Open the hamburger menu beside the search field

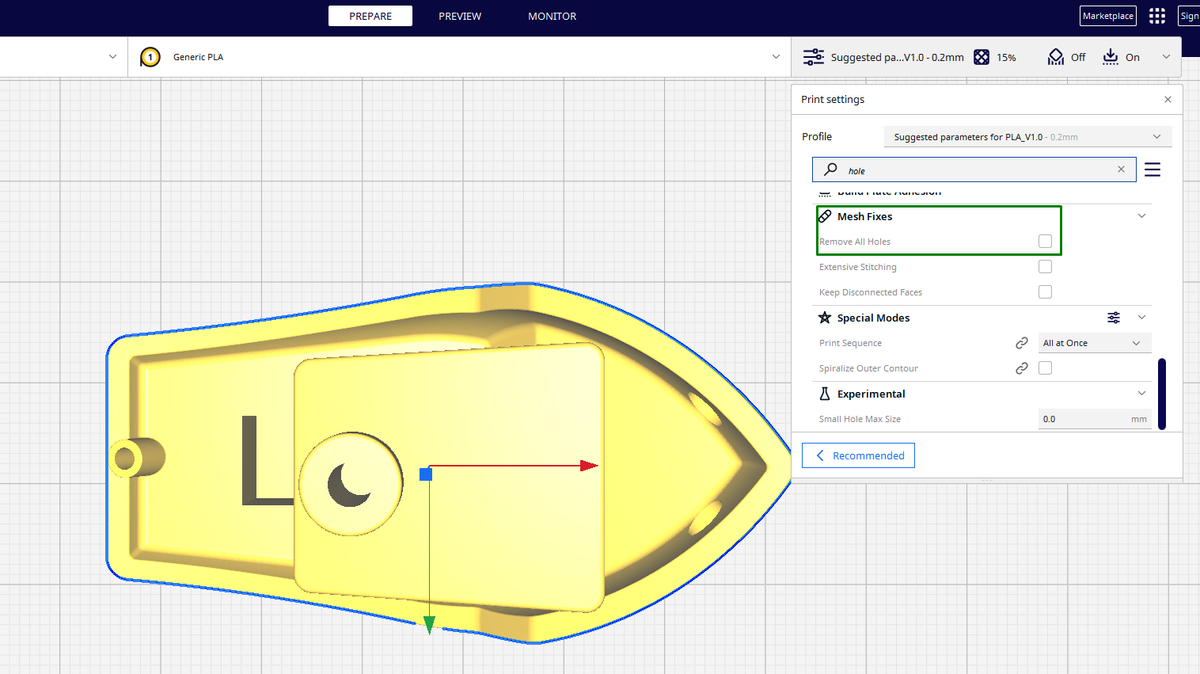(1152, 169)
